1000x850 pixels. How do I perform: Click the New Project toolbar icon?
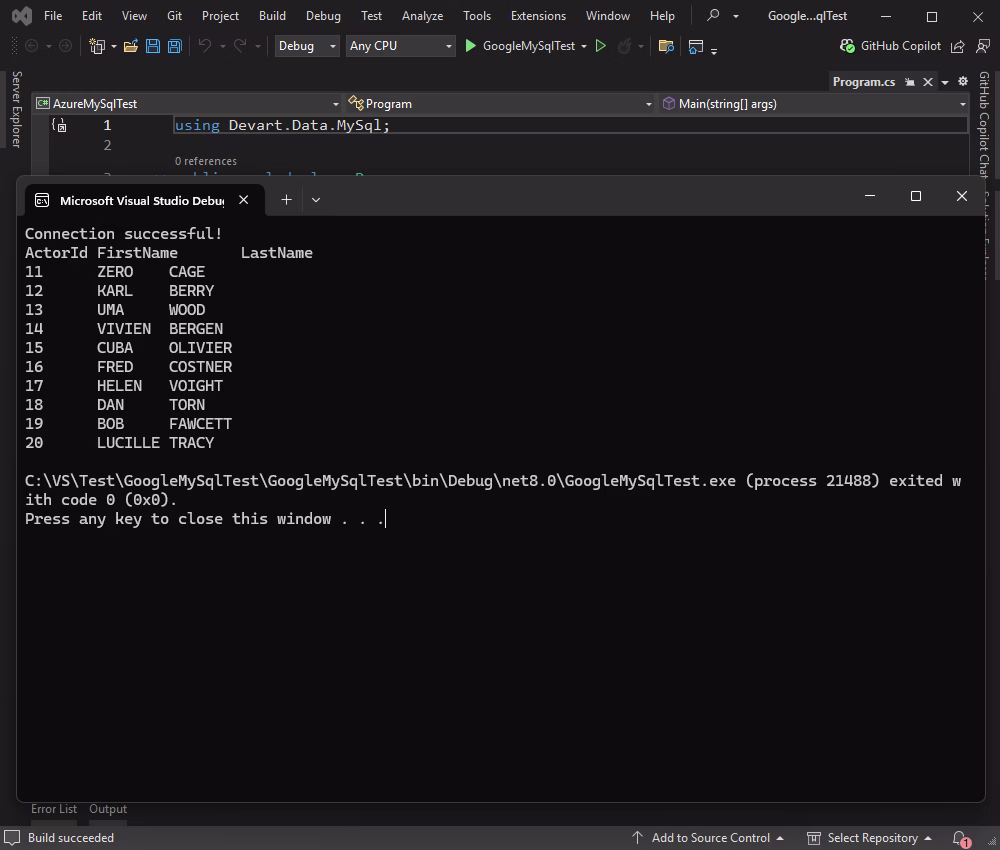[x=97, y=46]
